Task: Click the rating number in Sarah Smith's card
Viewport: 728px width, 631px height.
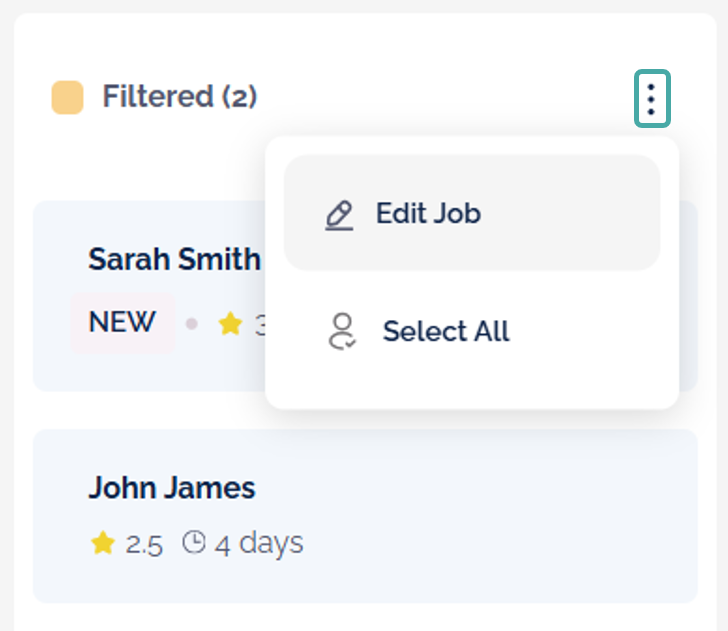Action: [x=259, y=325]
